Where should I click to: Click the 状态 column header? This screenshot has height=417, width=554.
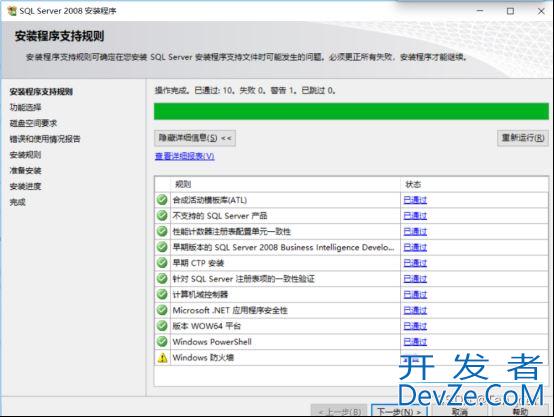click(475, 184)
